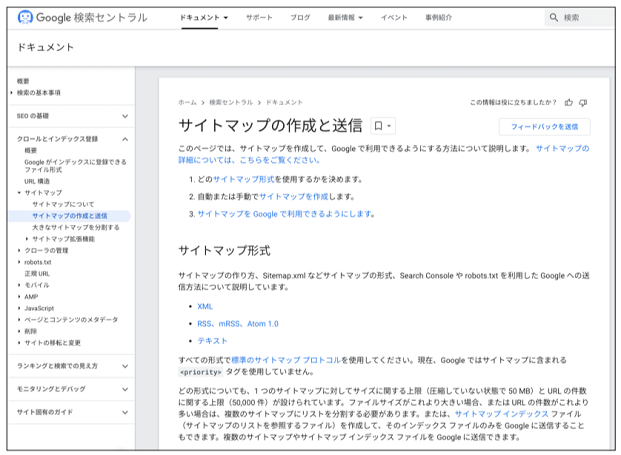Select the サポート navigation tab
Image resolution: width=621 pixels, height=455 pixels.
pos(259,17)
